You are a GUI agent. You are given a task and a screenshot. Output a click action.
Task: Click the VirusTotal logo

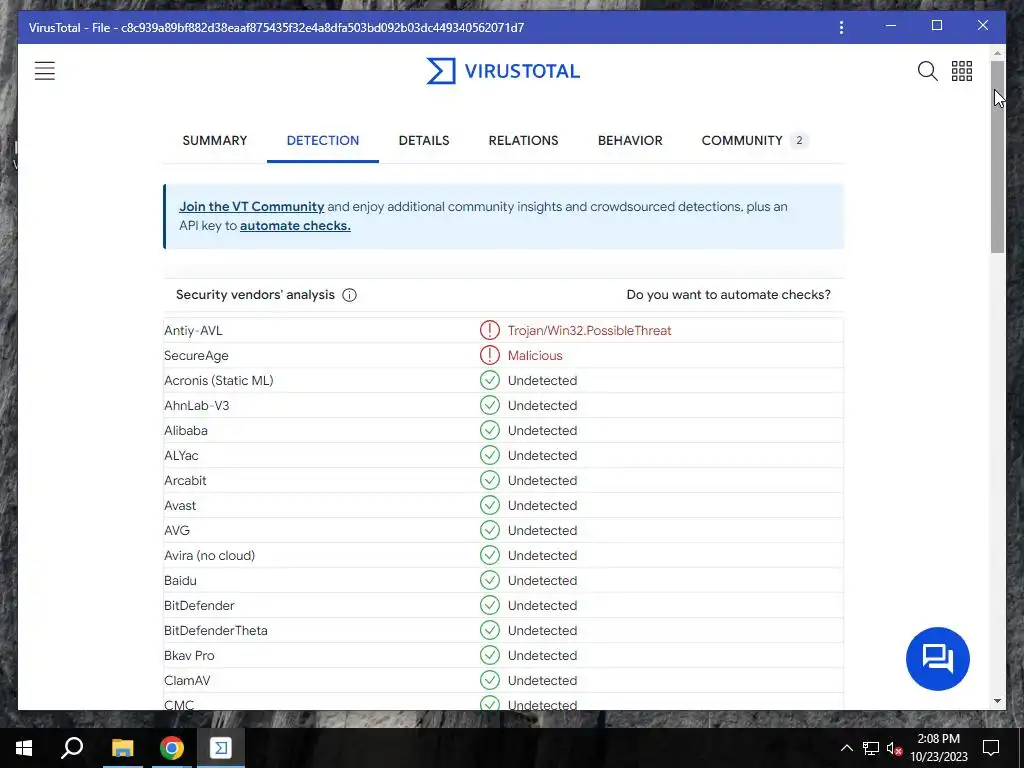(x=503, y=71)
